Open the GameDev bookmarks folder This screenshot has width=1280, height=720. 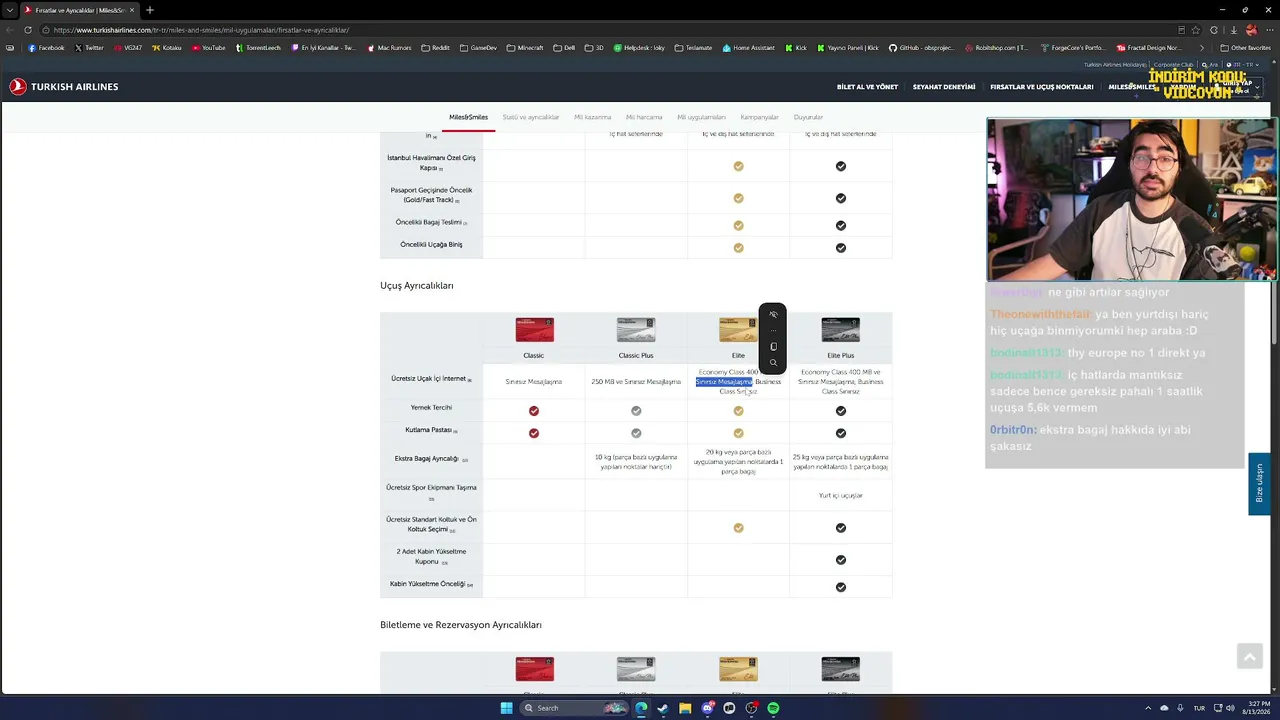click(x=478, y=48)
